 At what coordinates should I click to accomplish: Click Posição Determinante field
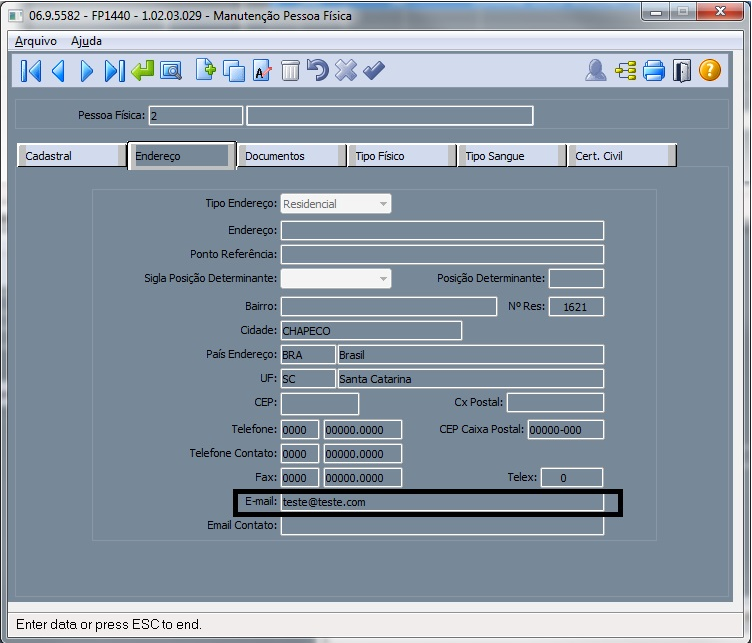tap(576, 279)
